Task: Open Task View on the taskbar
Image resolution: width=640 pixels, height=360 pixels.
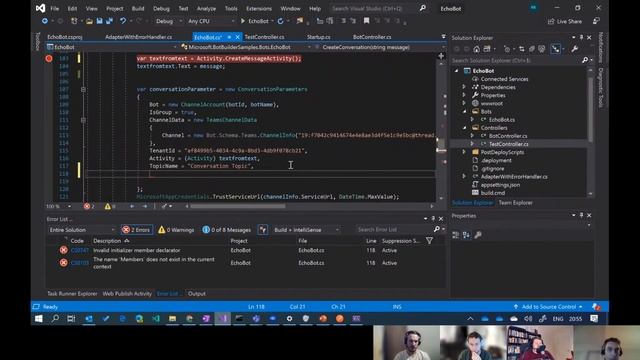Action: pos(71,319)
